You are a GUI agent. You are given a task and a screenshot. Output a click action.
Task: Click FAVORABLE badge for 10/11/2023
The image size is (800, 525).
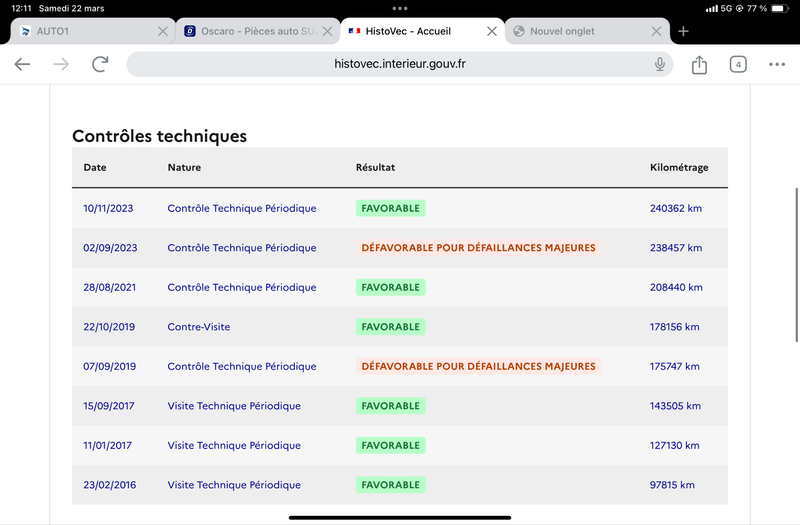[391, 208]
